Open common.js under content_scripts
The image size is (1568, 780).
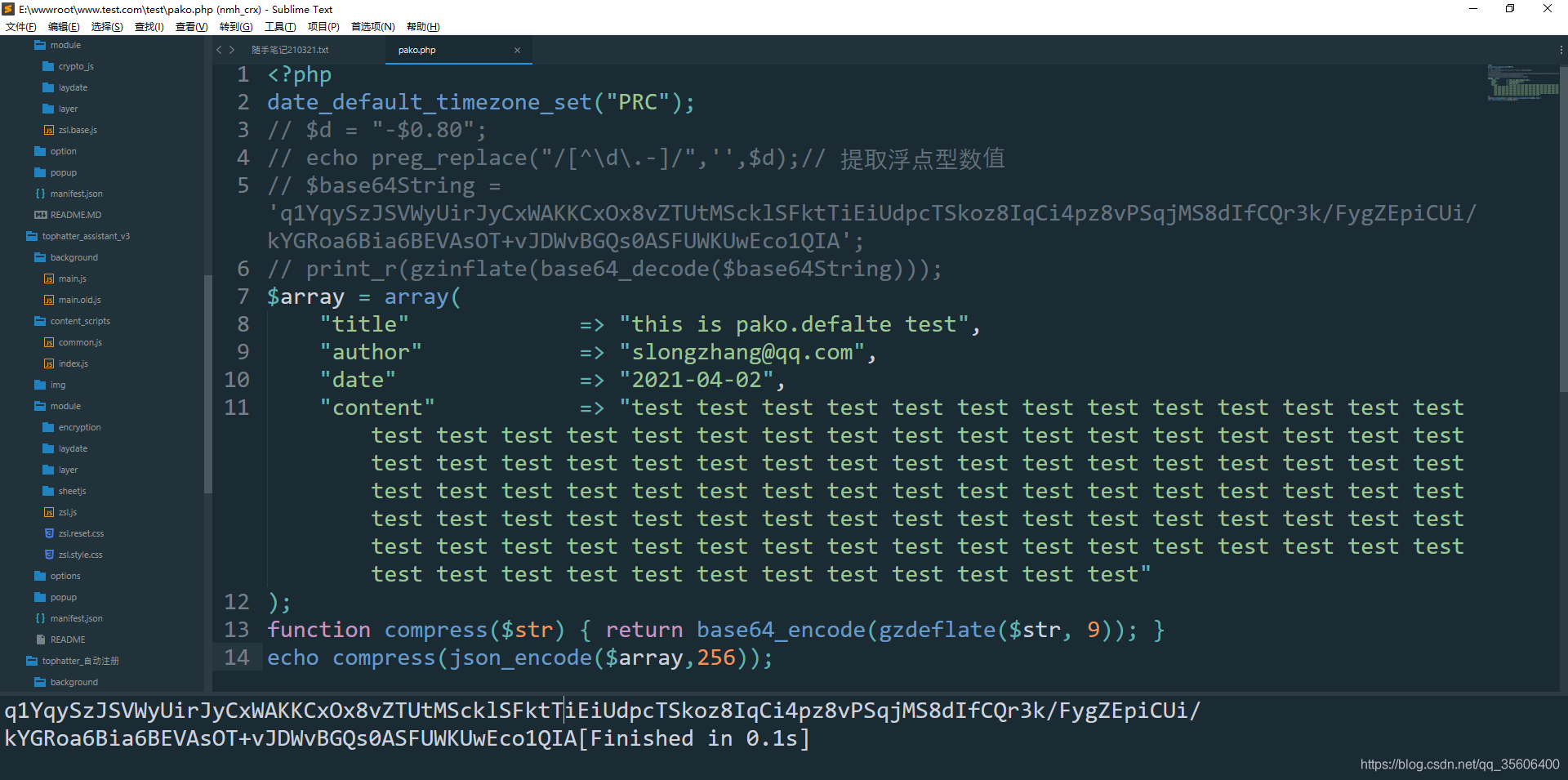(80, 342)
